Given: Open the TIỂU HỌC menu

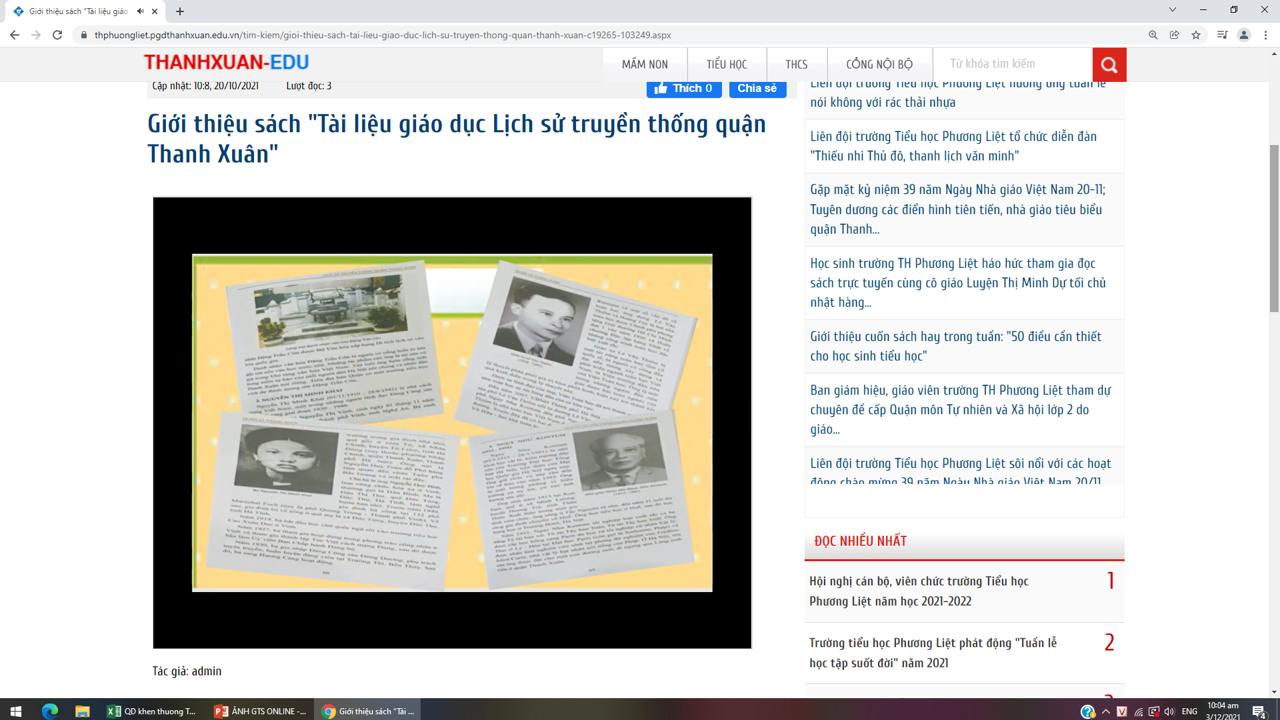Looking at the screenshot, I should 727,64.
